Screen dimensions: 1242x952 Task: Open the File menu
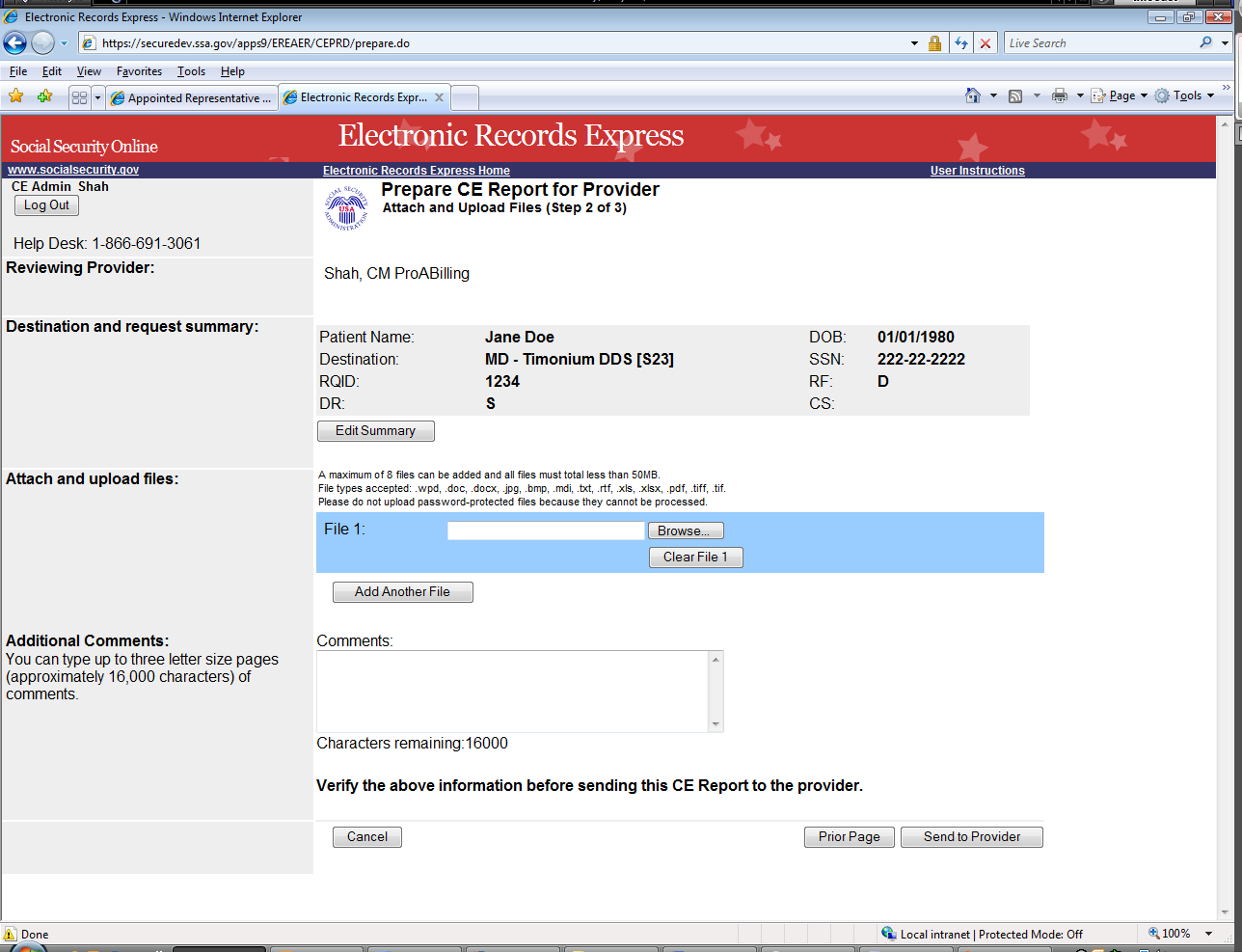click(x=18, y=71)
